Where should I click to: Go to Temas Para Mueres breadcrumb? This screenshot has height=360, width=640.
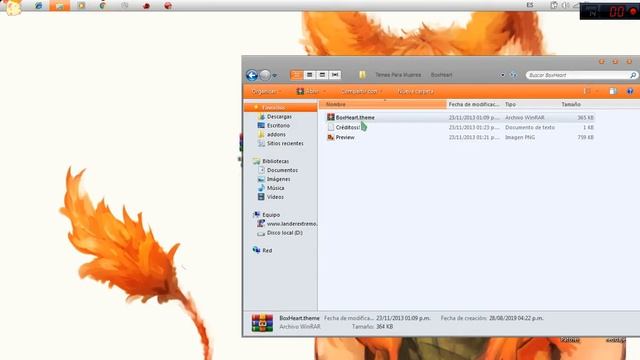pyautogui.click(x=398, y=75)
